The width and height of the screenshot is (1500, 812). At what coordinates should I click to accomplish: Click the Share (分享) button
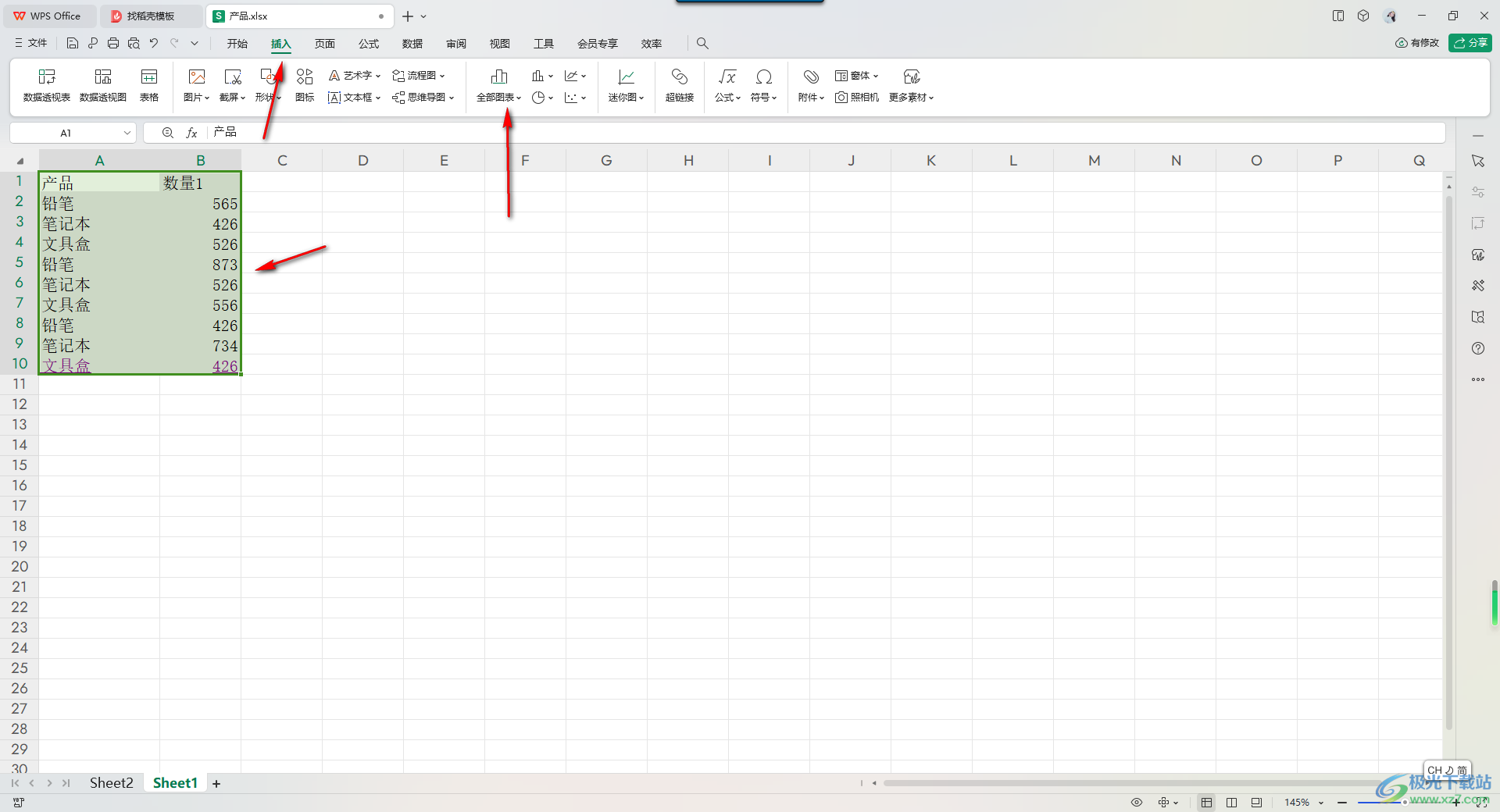click(x=1470, y=43)
